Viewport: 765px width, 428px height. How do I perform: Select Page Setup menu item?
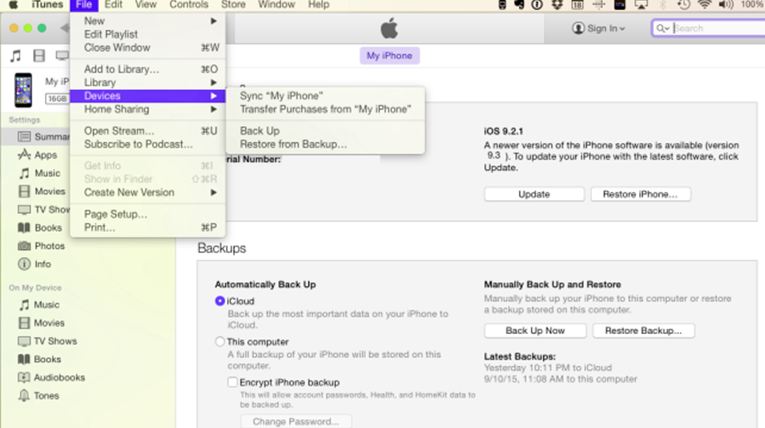point(148,214)
